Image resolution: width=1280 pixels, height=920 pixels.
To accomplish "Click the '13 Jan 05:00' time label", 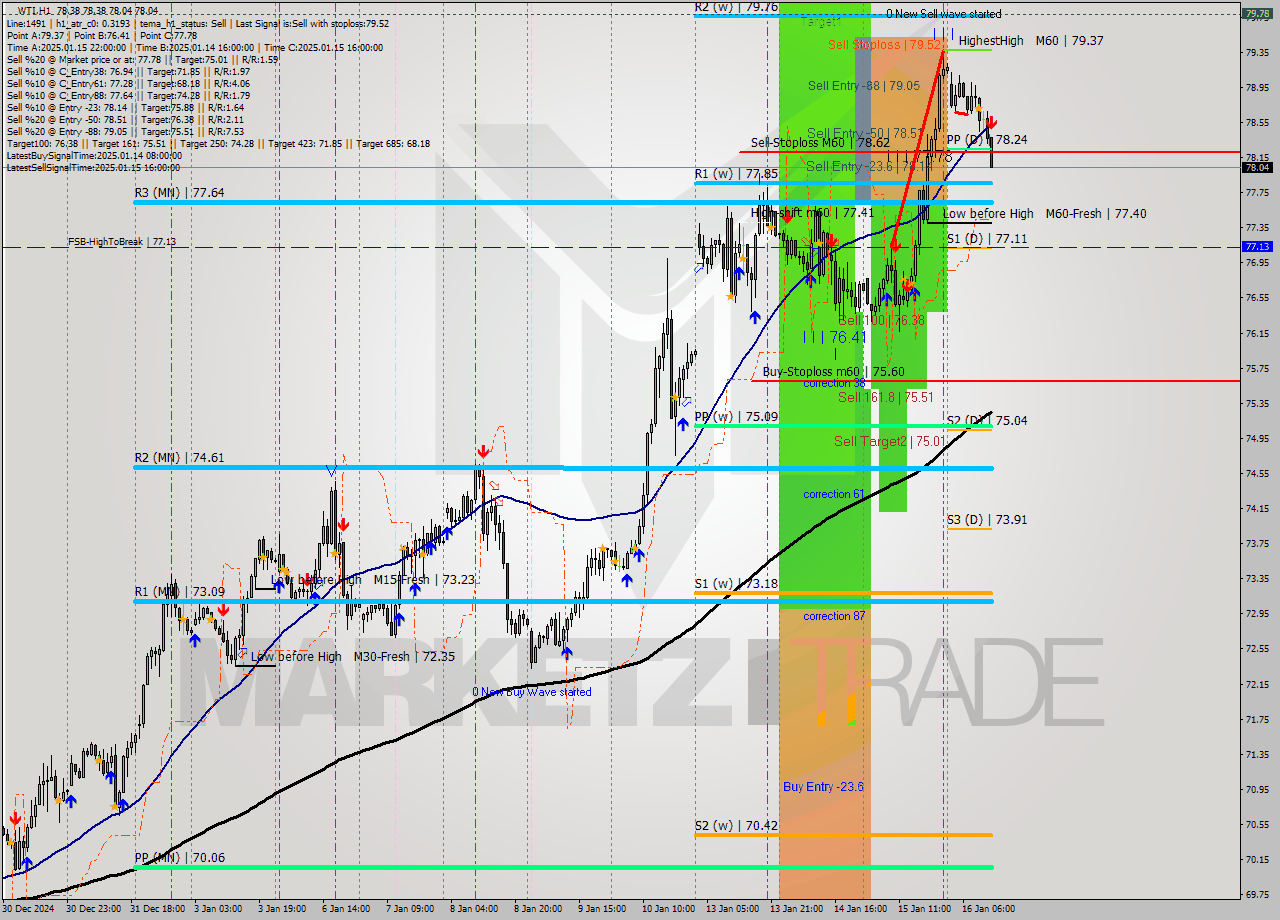I will tap(732, 909).
